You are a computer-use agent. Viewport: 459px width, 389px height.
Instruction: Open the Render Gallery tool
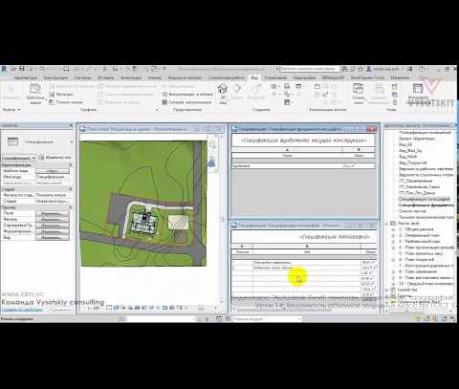[187, 102]
